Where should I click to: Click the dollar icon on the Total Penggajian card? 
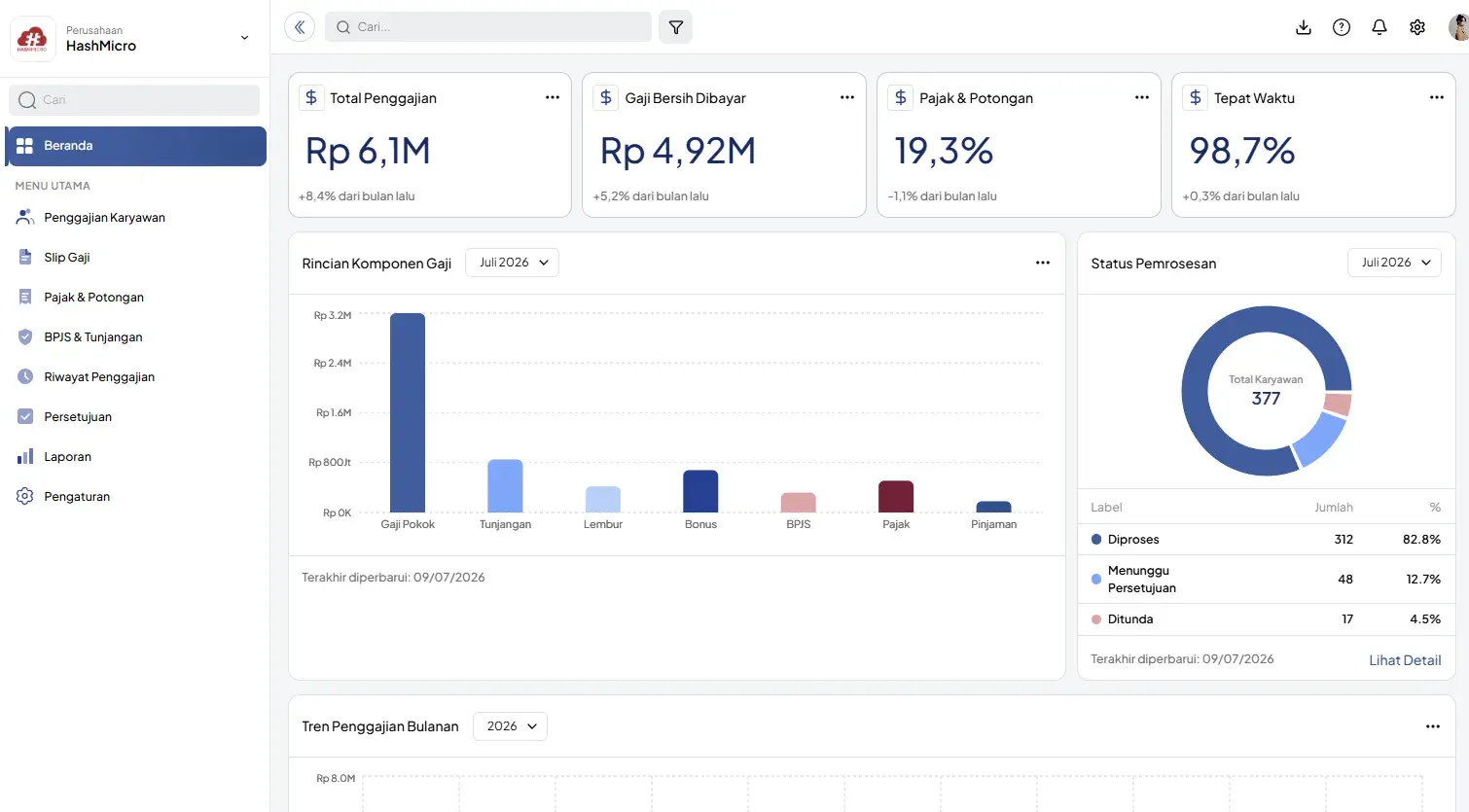(311, 97)
